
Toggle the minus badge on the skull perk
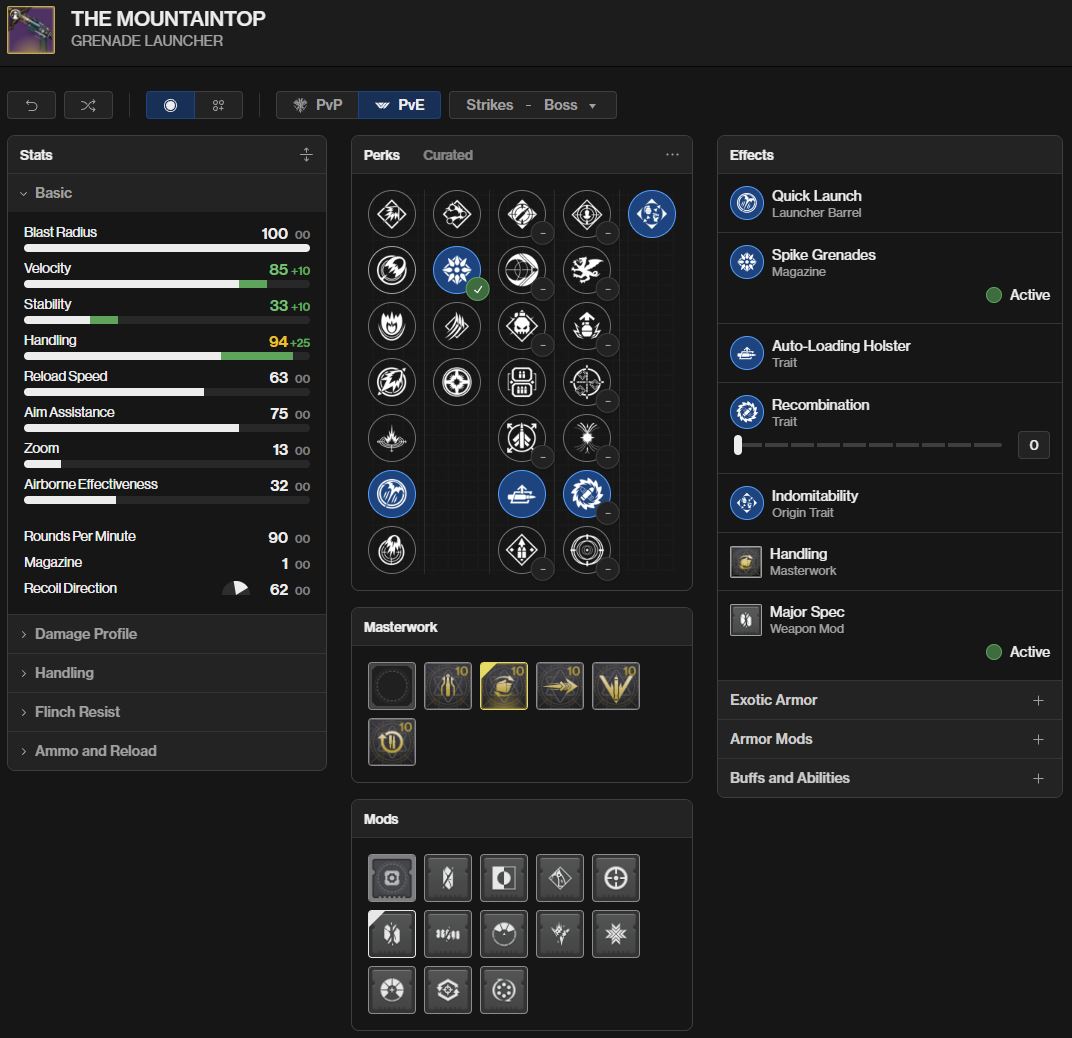click(543, 345)
